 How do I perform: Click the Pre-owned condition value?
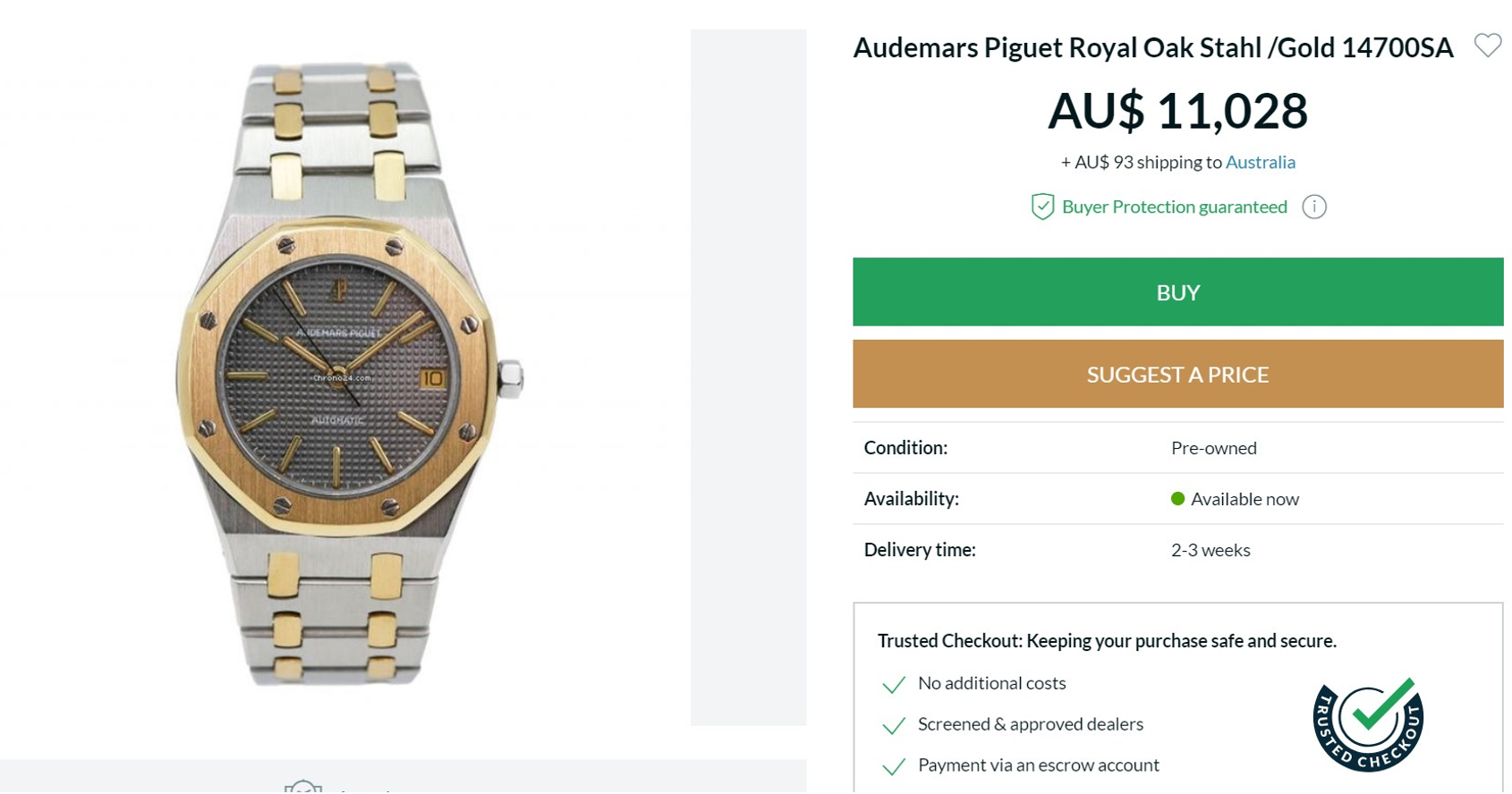pos(1213,448)
